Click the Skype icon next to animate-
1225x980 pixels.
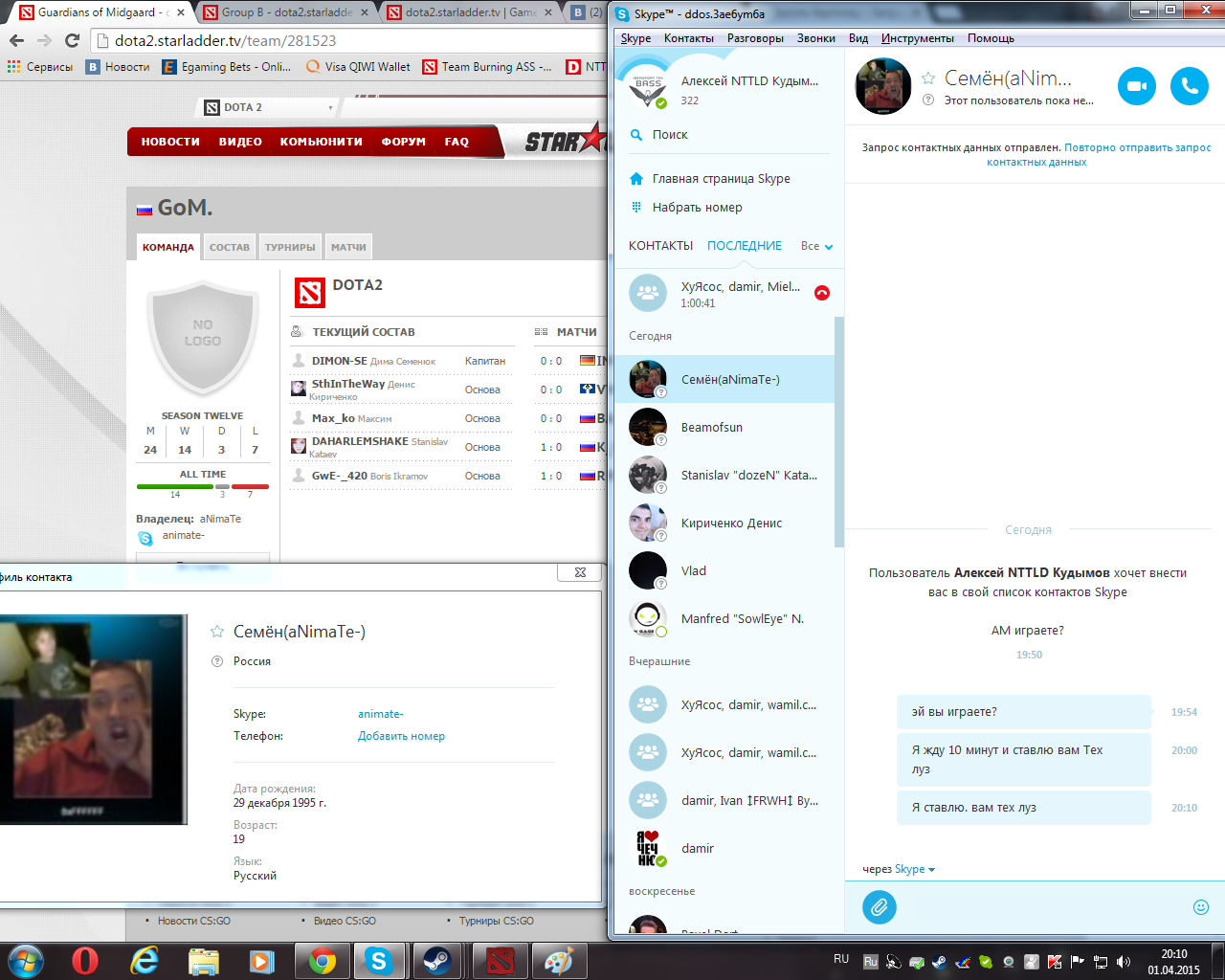(145, 539)
